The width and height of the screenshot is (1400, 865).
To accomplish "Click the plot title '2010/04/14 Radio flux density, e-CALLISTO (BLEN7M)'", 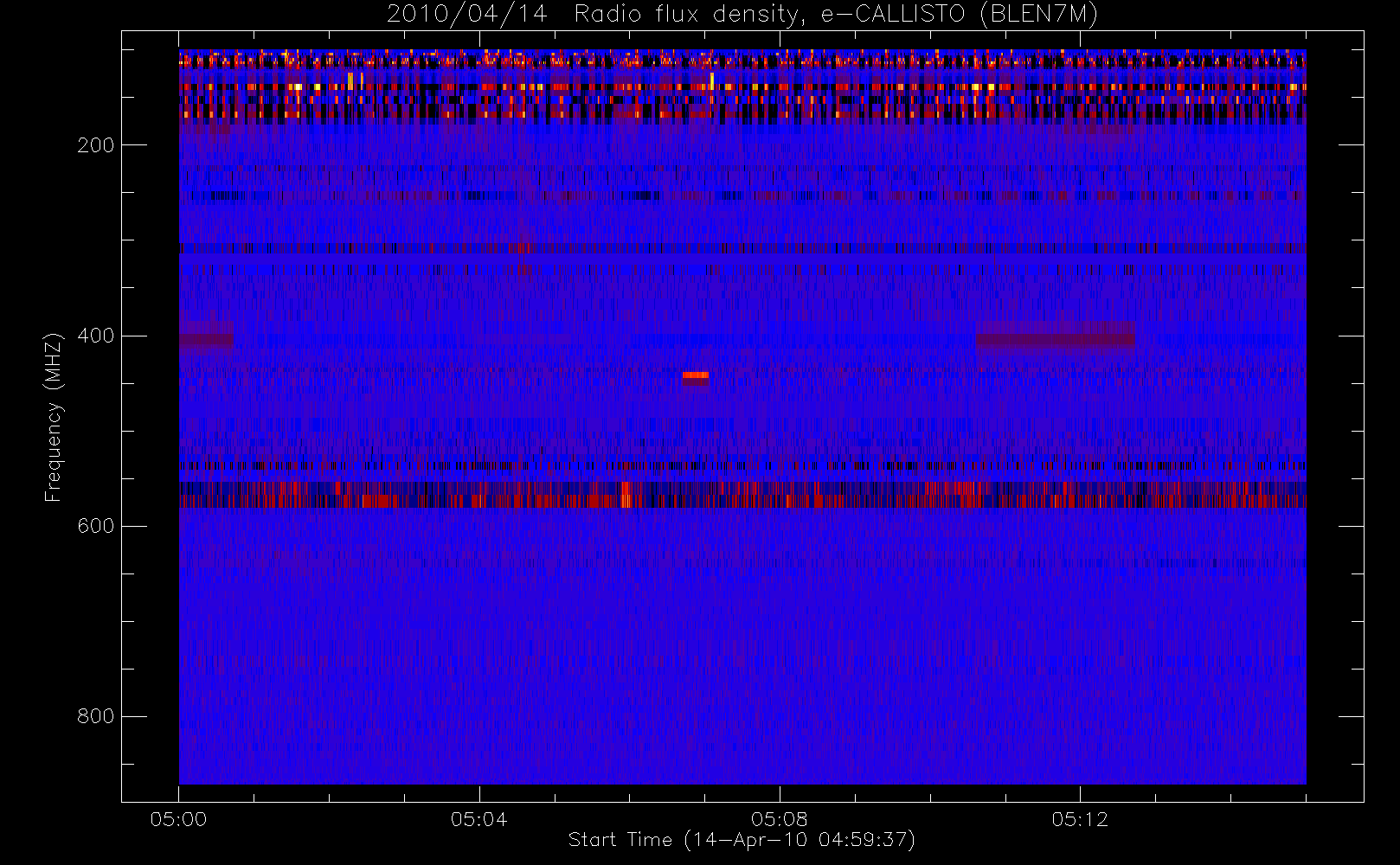I will point(742,15).
